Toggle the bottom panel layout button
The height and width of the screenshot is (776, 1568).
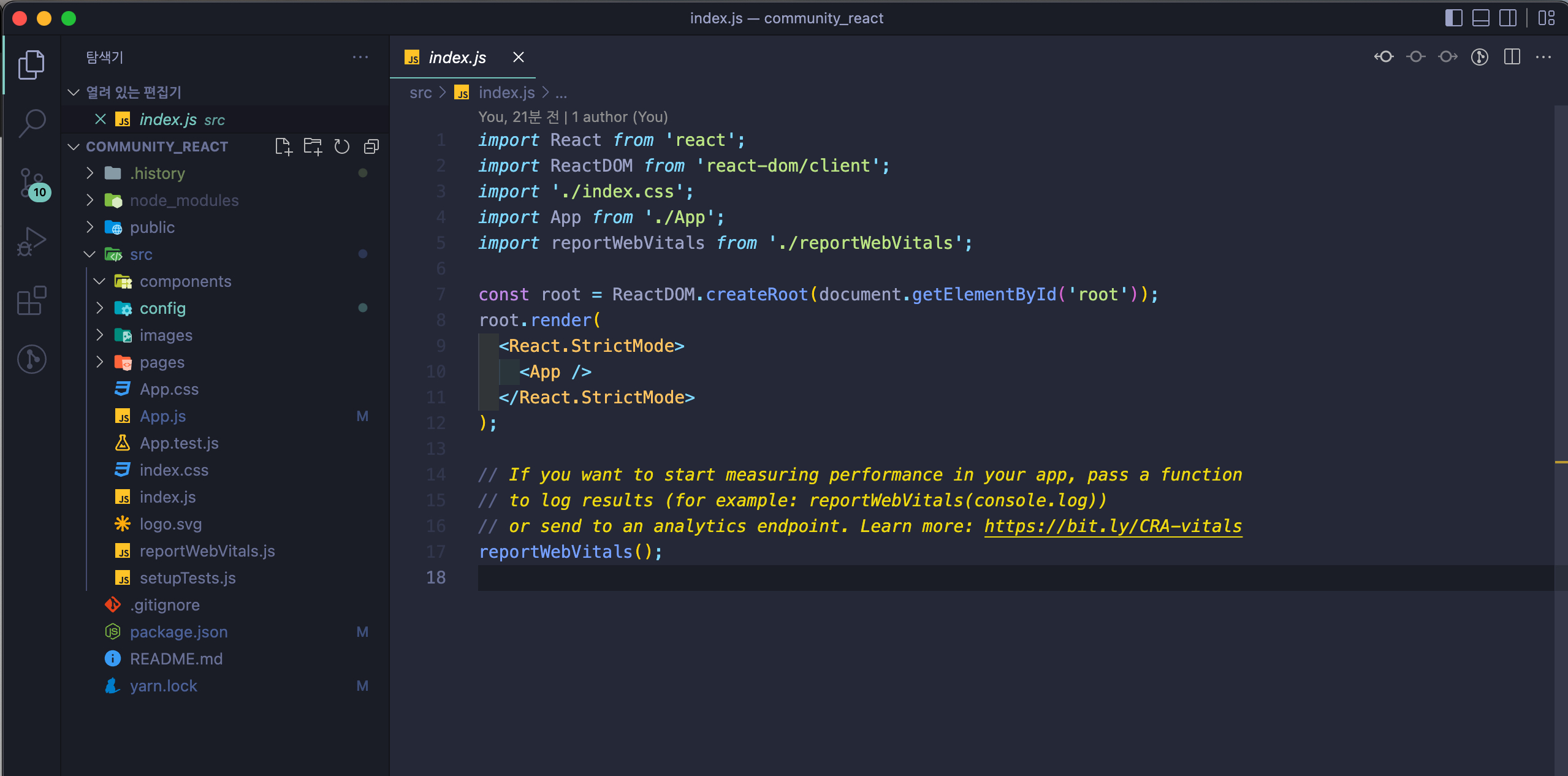tap(1480, 18)
